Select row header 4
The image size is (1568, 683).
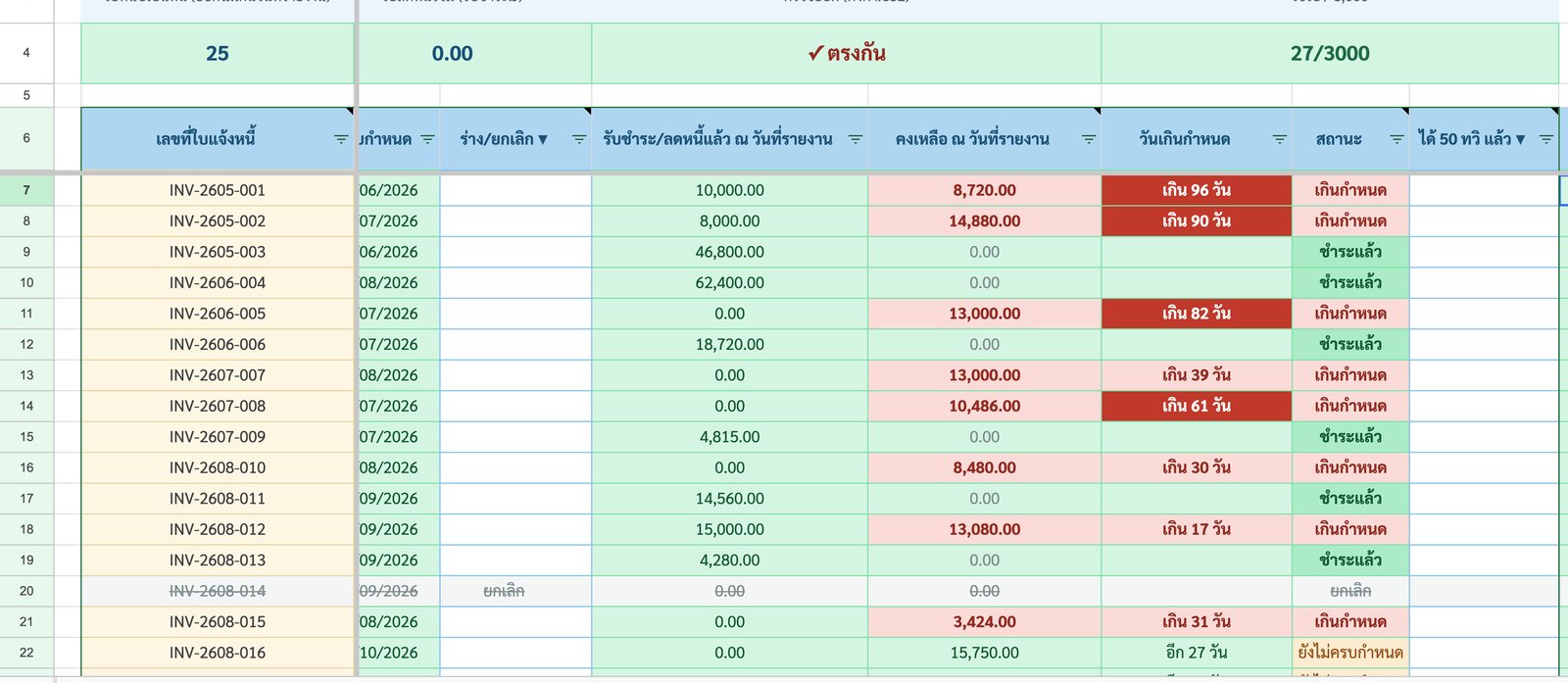(x=26, y=53)
